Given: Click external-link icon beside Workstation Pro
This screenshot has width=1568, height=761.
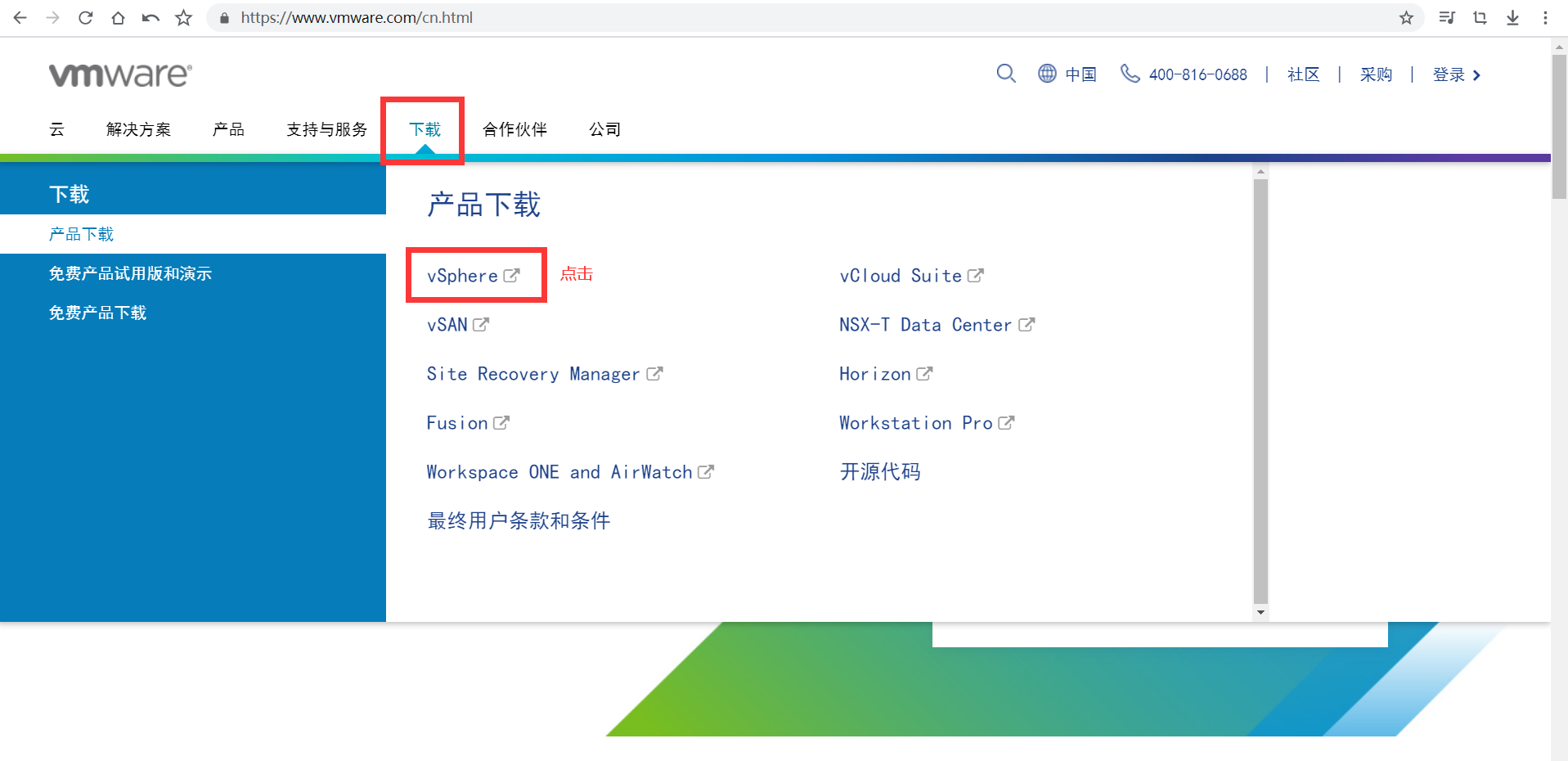Looking at the screenshot, I should click(1006, 423).
